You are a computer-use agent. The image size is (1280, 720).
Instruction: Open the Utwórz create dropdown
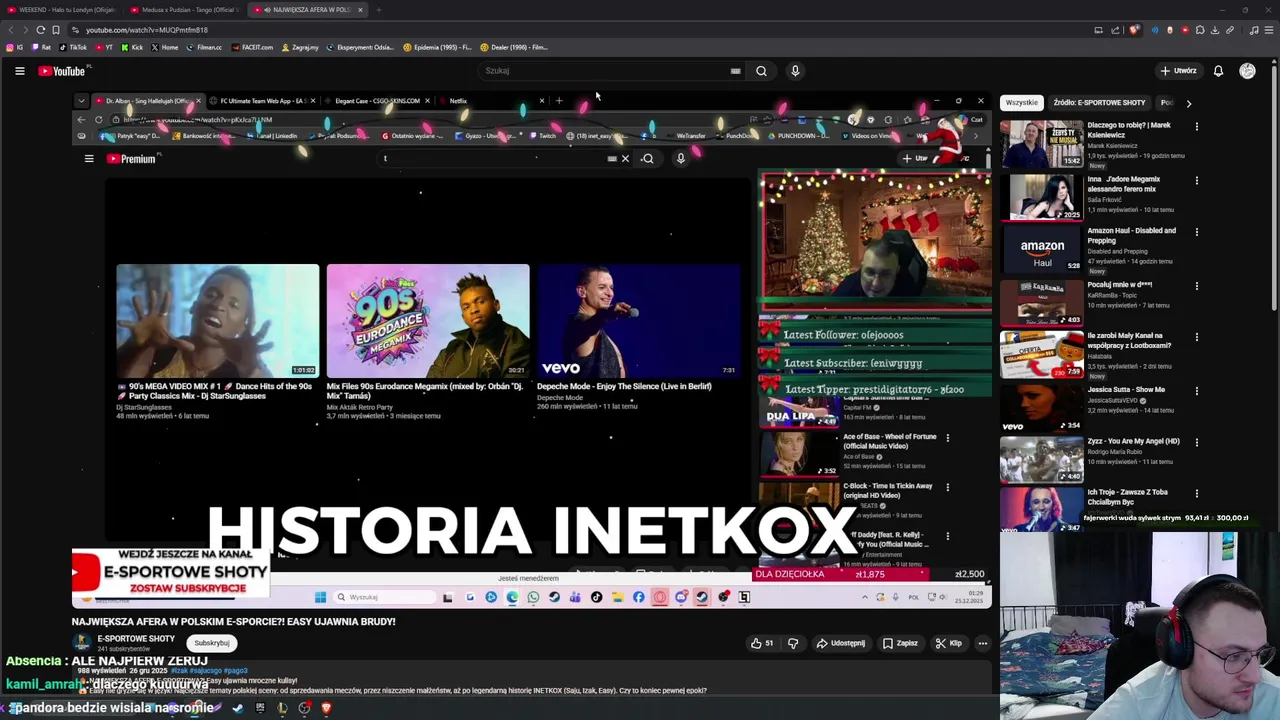click(1179, 71)
